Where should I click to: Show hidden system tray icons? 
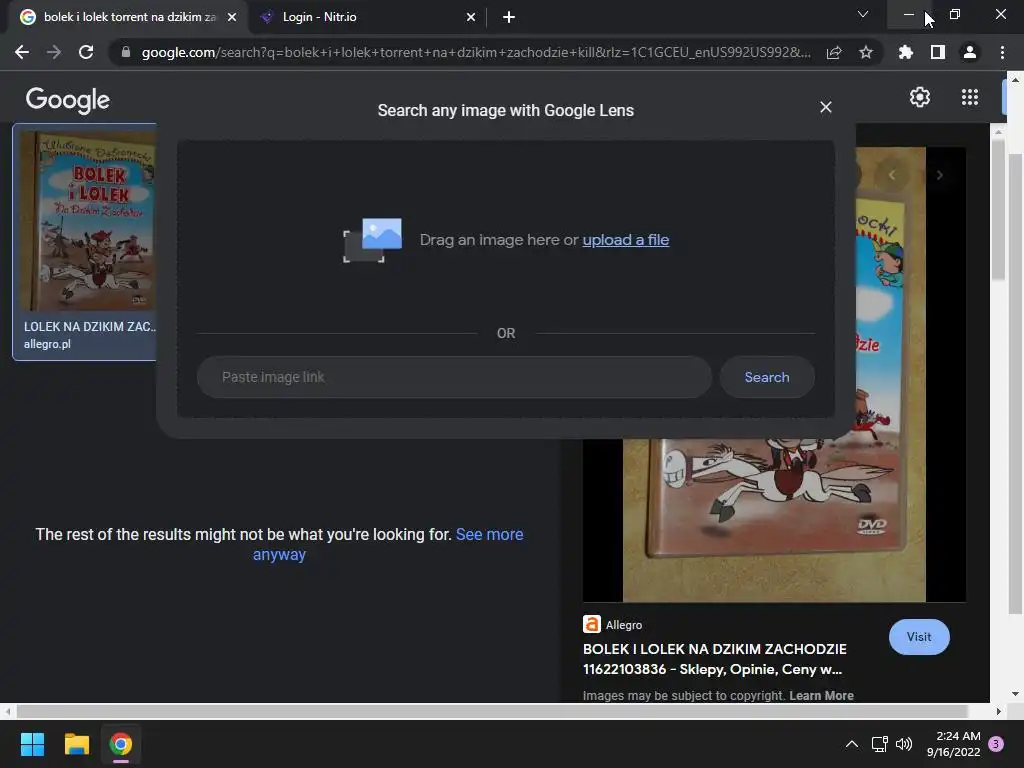[852, 744]
